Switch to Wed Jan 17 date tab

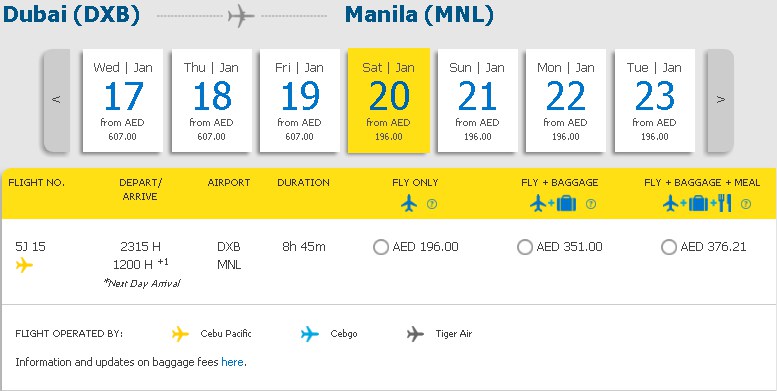tap(122, 101)
